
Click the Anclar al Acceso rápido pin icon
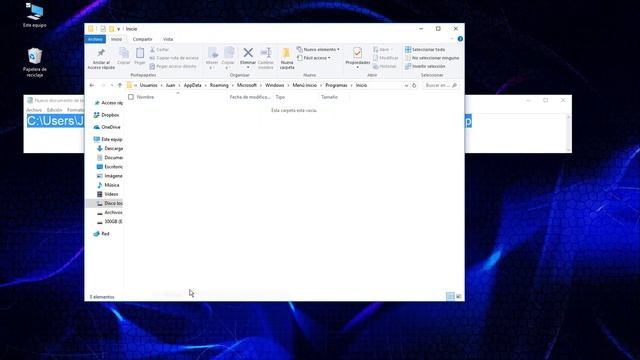[101, 53]
